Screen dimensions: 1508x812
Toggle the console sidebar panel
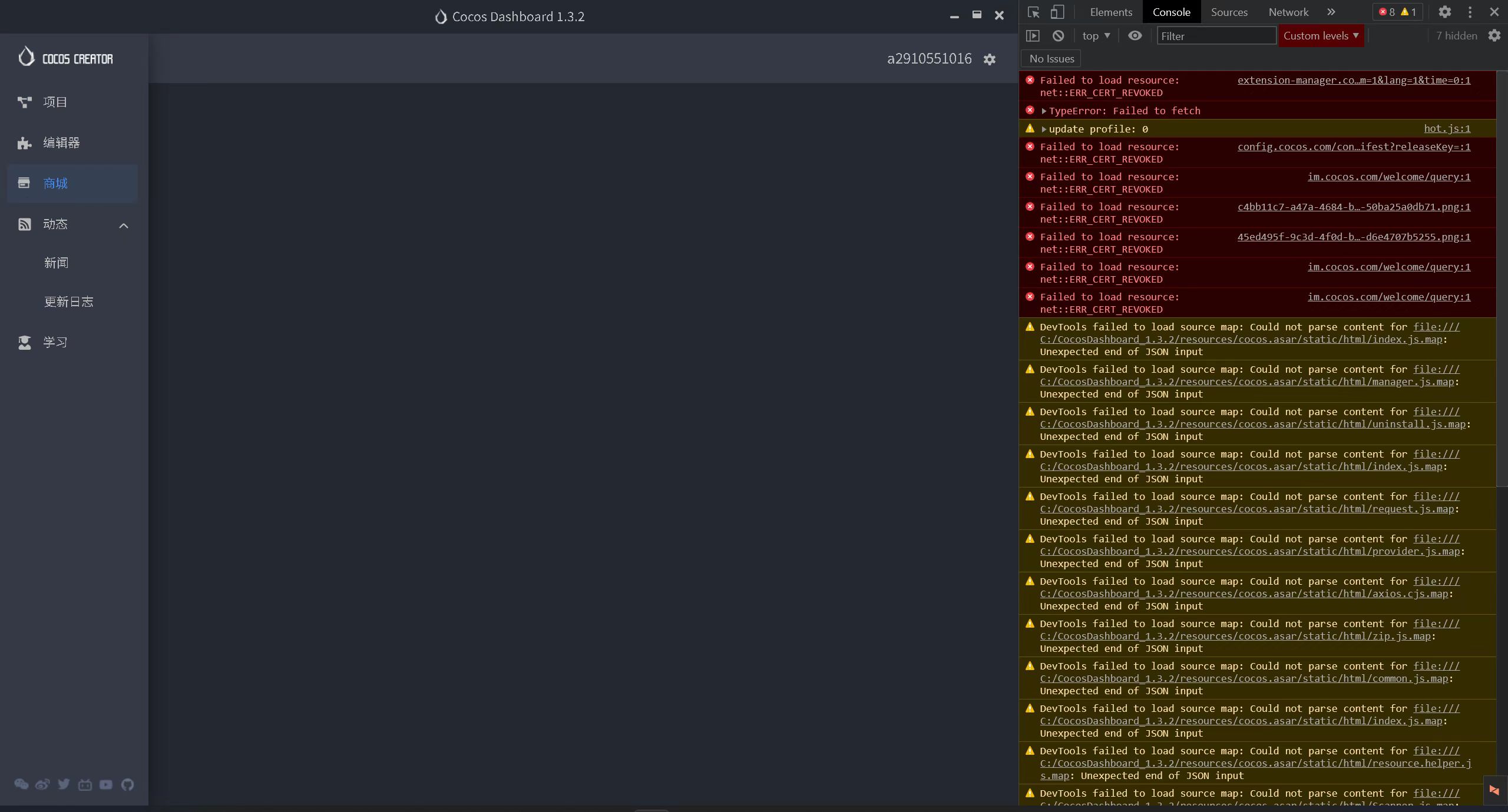(1033, 36)
